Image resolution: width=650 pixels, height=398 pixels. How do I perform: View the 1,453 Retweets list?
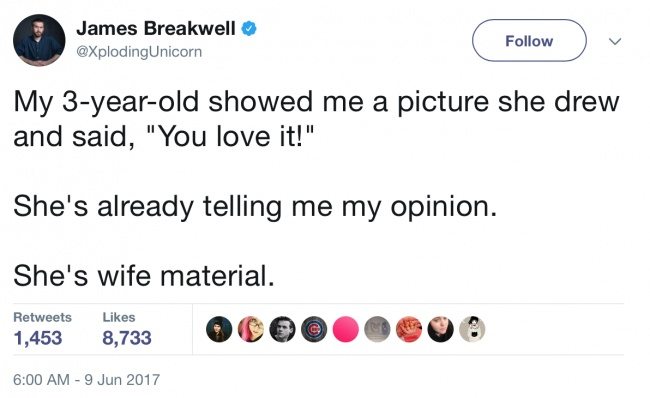point(42,329)
